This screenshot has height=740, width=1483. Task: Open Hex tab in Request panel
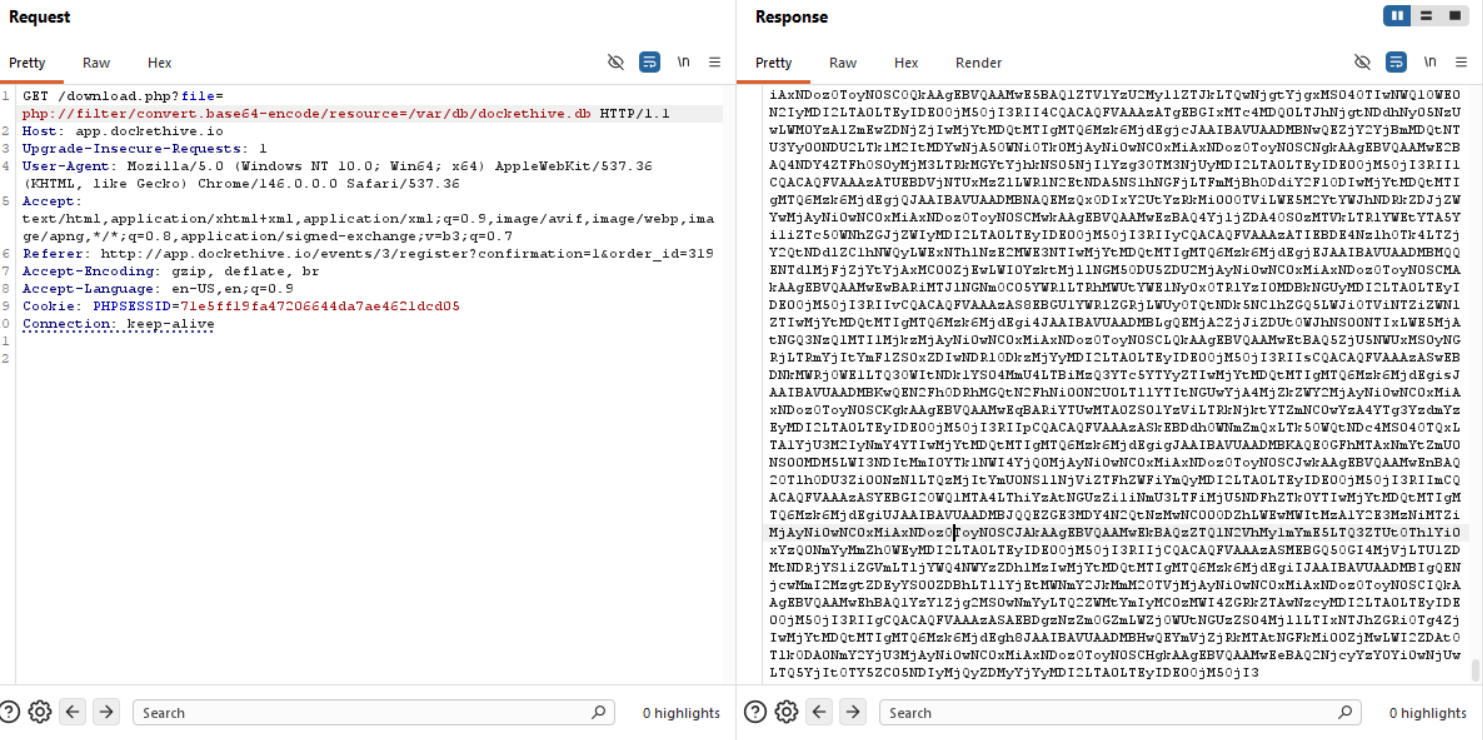click(x=160, y=62)
